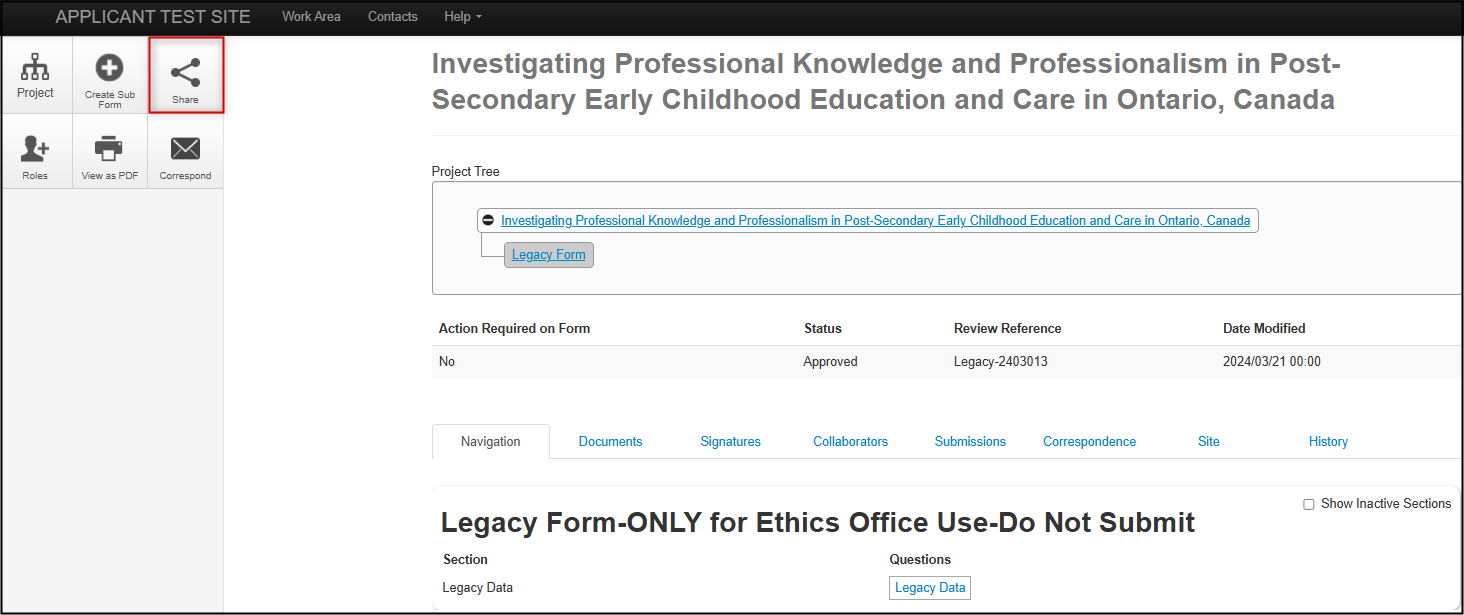The image size is (1464, 615).
Task: Click the Share icon
Action: [185, 73]
